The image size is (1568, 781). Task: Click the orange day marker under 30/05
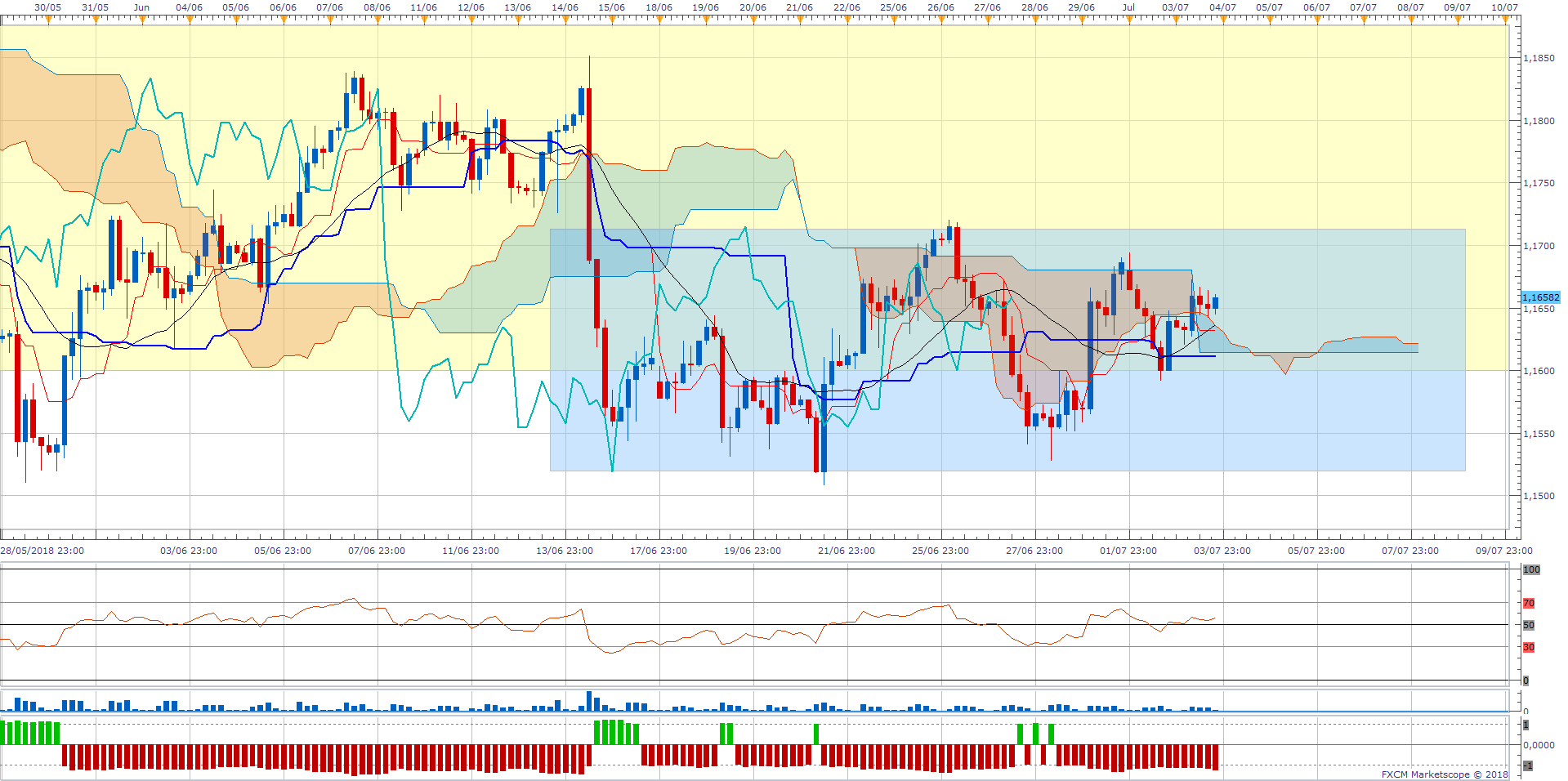pyautogui.click(x=48, y=20)
